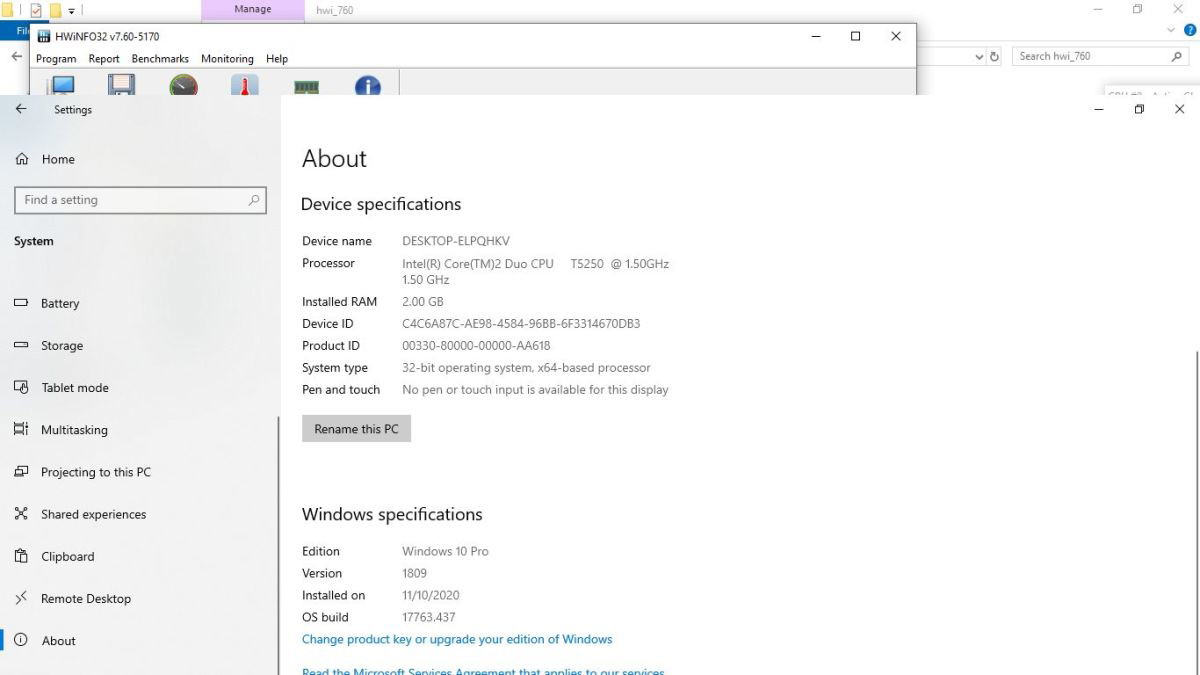
Task: Click the Installed RAM value 2.00 GB
Action: [423, 302]
